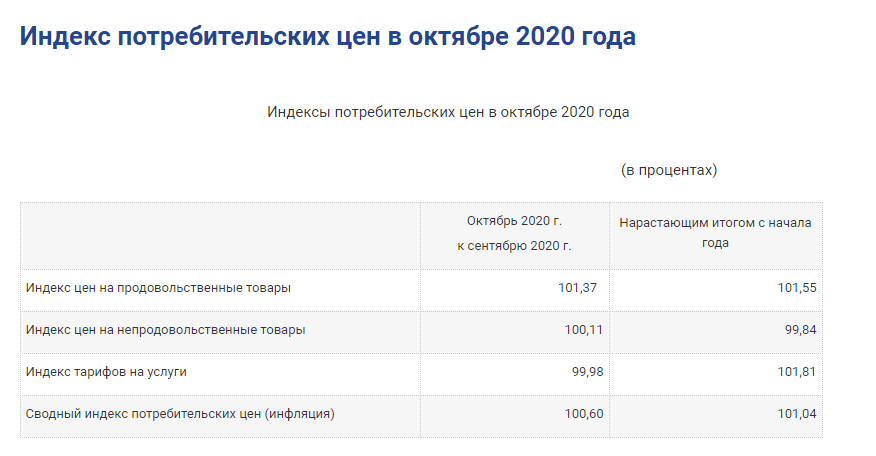Click the 'Нарастающим итогом с начала года' header

coord(715,232)
